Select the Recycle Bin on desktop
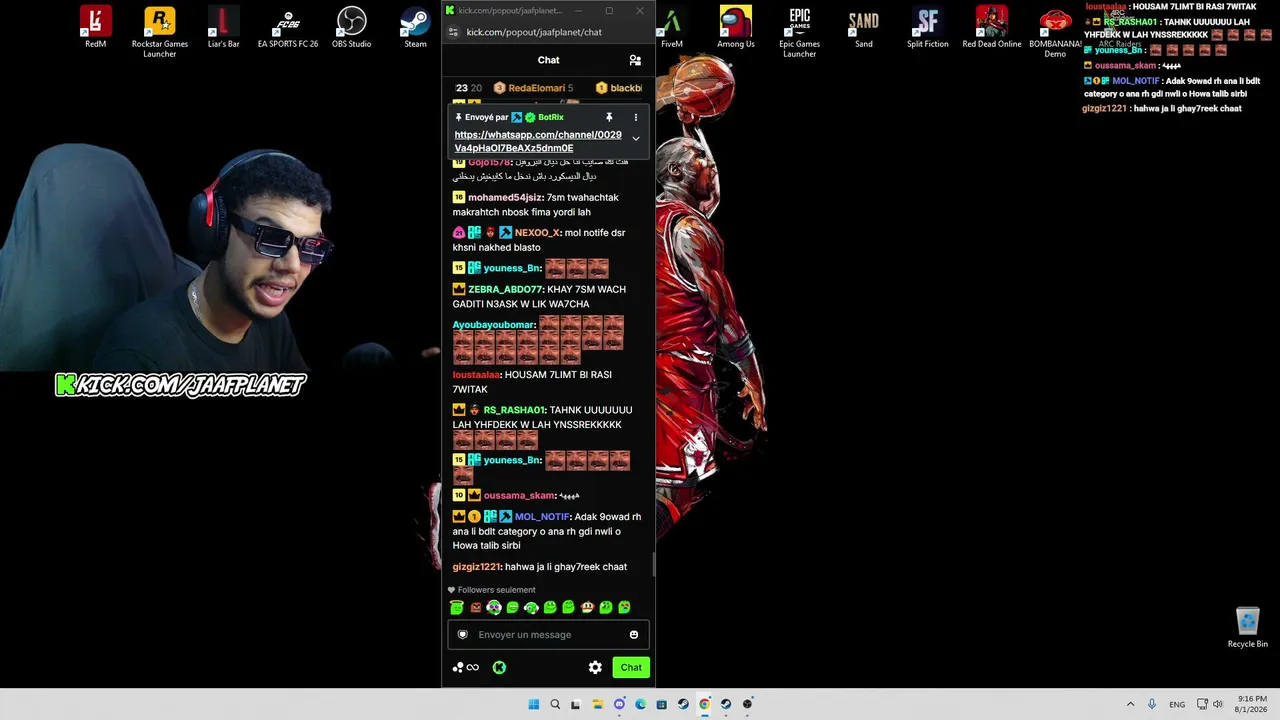Image resolution: width=1280 pixels, height=720 pixels. click(1247, 628)
